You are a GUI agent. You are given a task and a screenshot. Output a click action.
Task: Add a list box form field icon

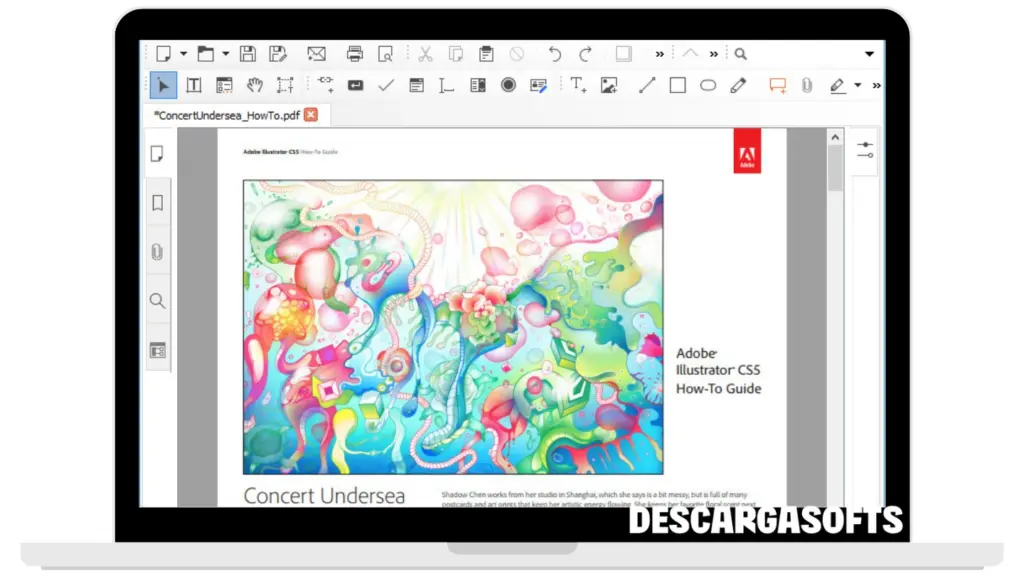point(416,85)
